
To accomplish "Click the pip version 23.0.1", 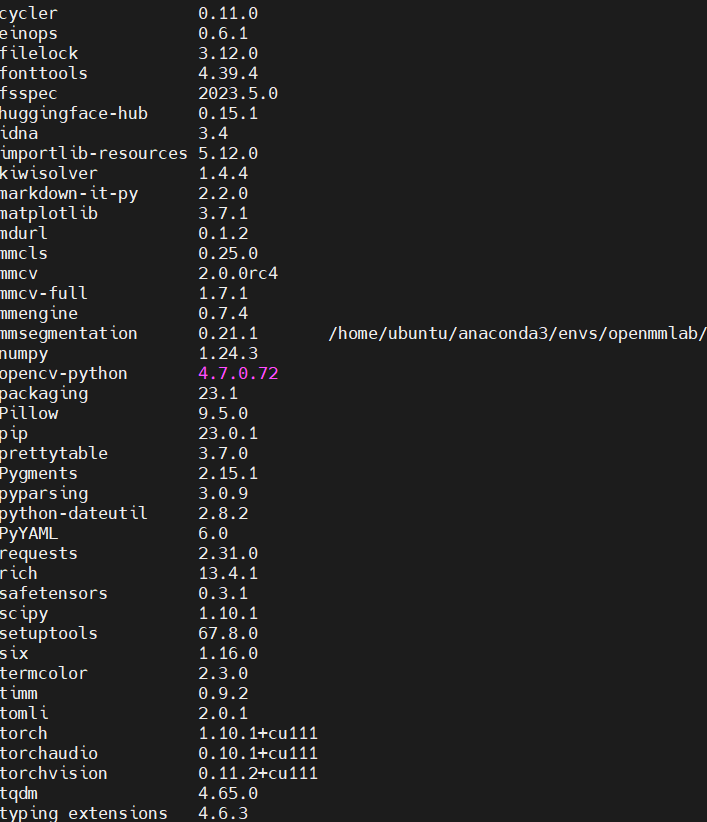I will point(228,434).
